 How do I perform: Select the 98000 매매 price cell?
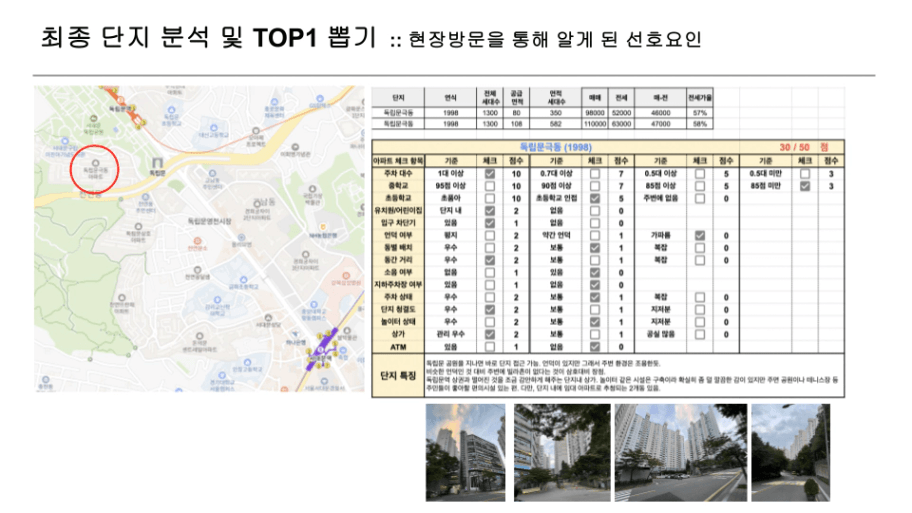pyautogui.click(x=595, y=113)
